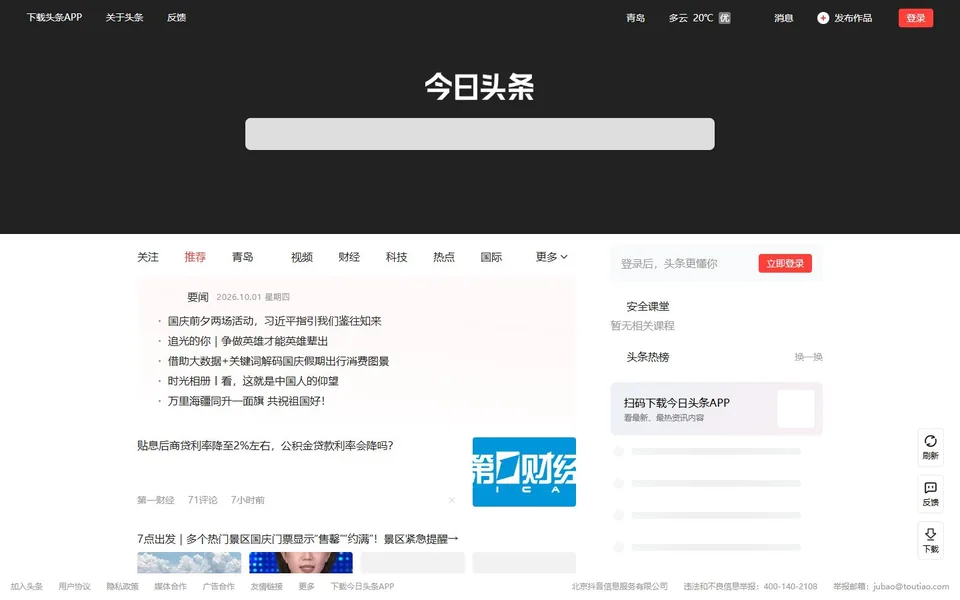Click the 立即登录 button
Viewport: 960px width, 600px height.
tap(785, 263)
